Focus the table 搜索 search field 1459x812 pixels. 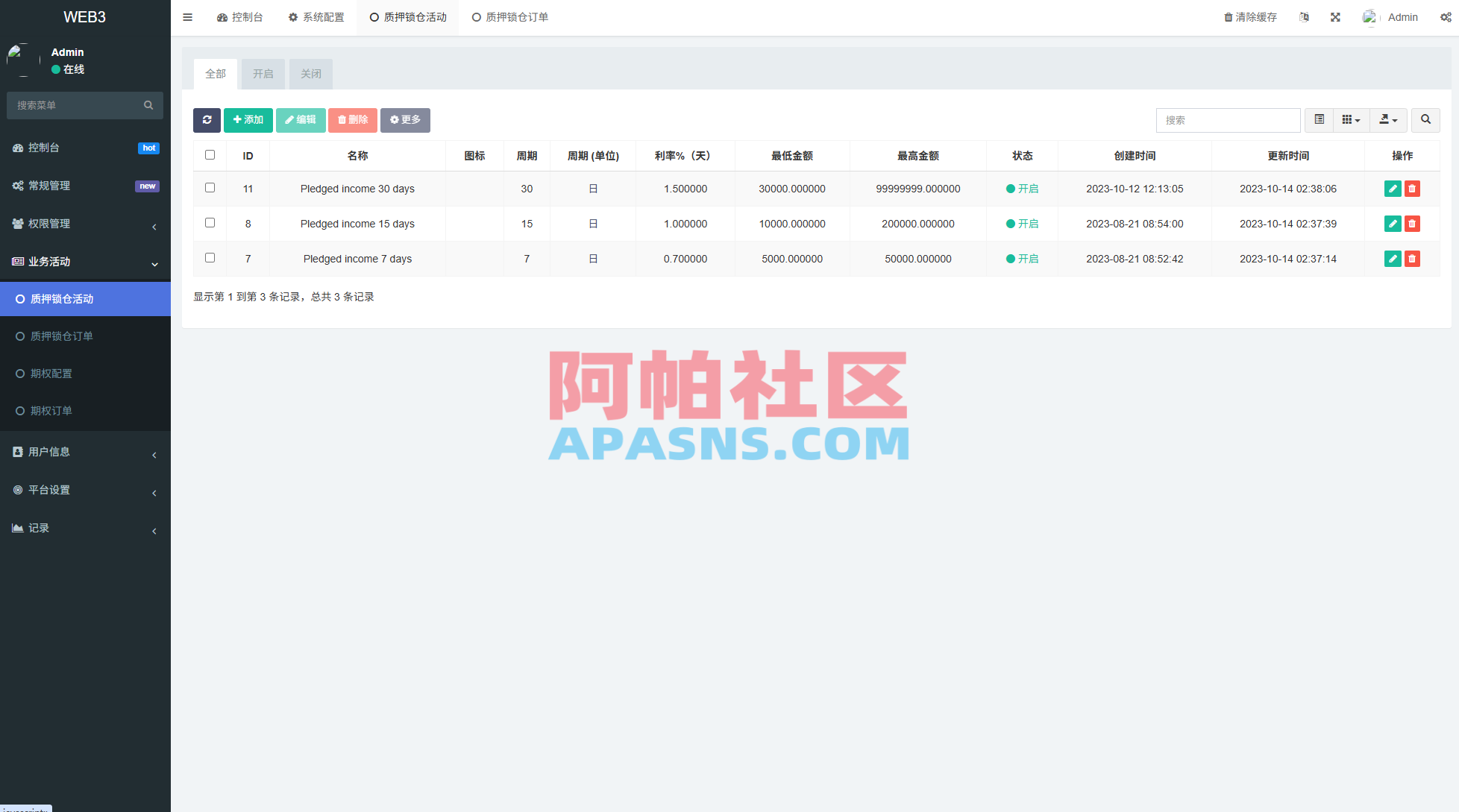[x=1228, y=120]
